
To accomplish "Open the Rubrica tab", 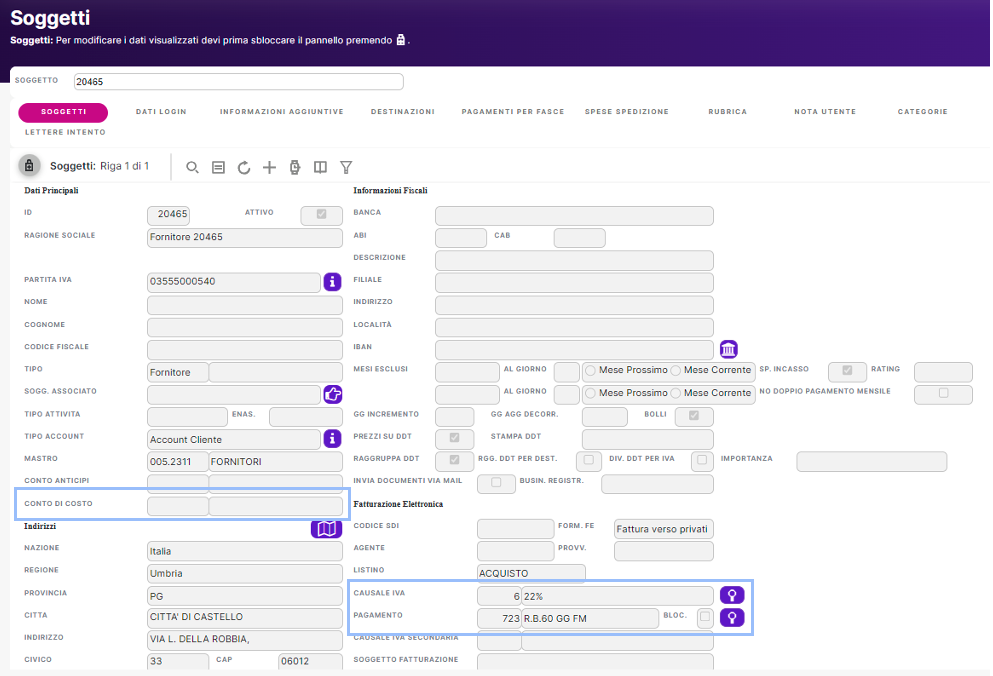I will pos(728,112).
